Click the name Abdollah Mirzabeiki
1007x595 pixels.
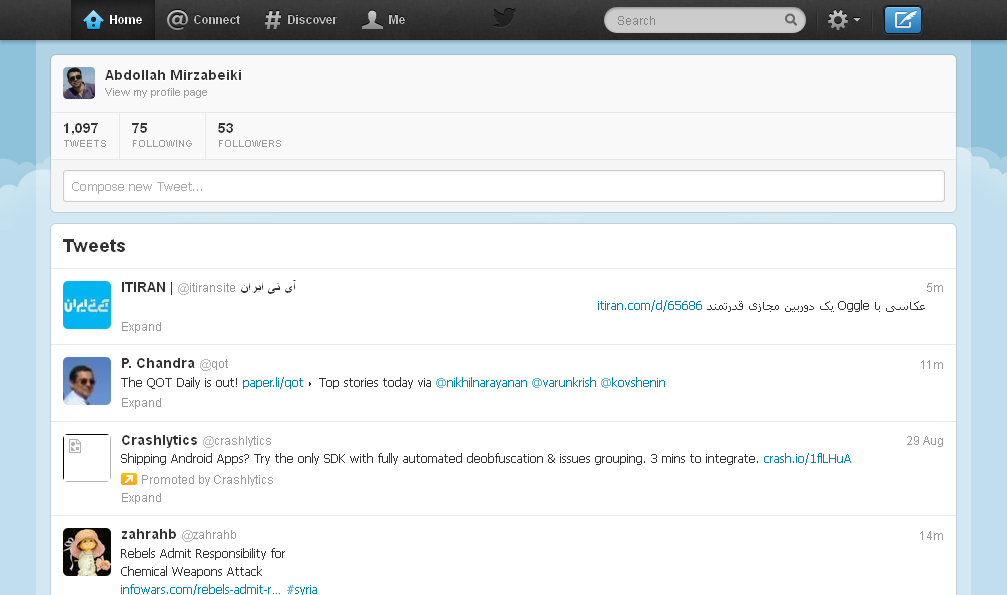tap(173, 75)
